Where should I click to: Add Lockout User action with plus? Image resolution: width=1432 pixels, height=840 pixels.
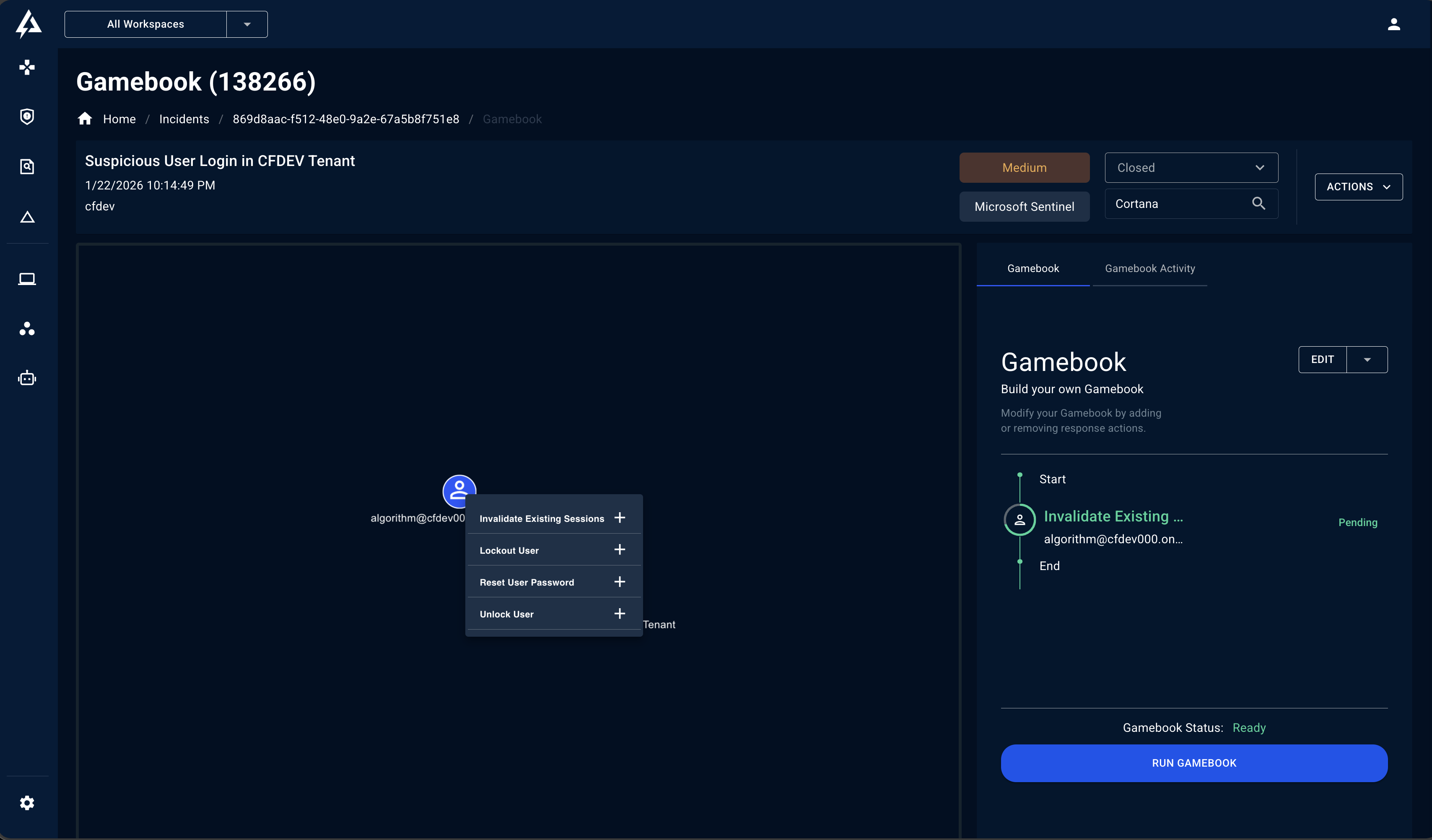tap(620, 550)
